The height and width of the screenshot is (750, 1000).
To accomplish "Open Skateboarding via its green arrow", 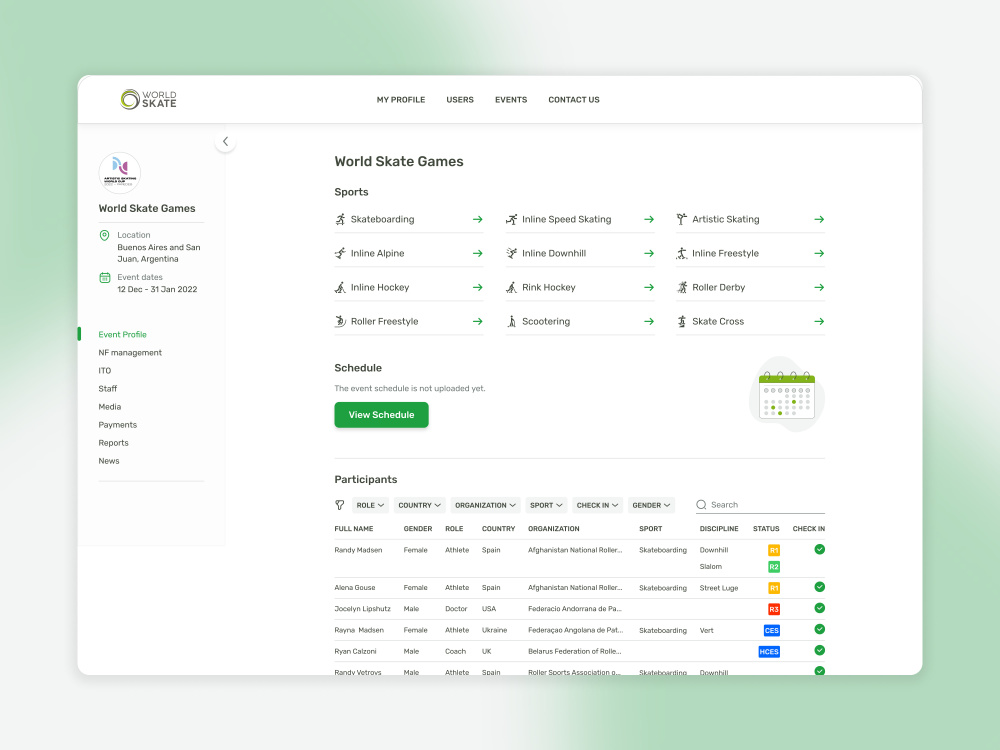I will tap(478, 219).
